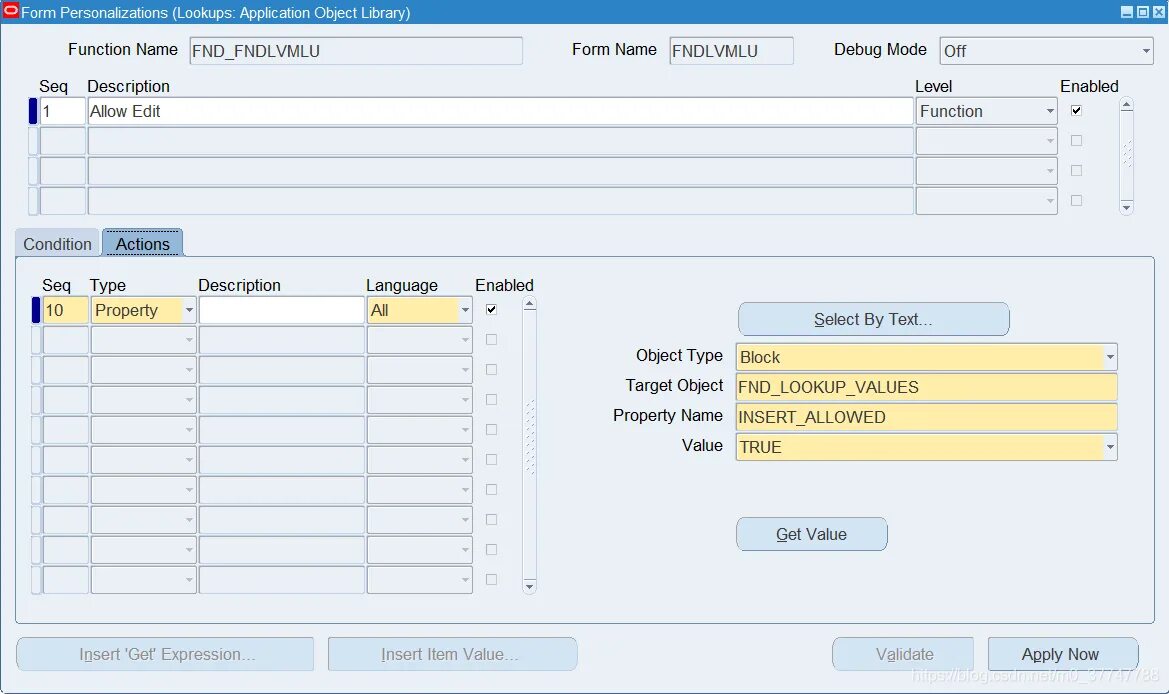Open the Debug Mode dropdown
1169x694 pixels.
[1146, 51]
